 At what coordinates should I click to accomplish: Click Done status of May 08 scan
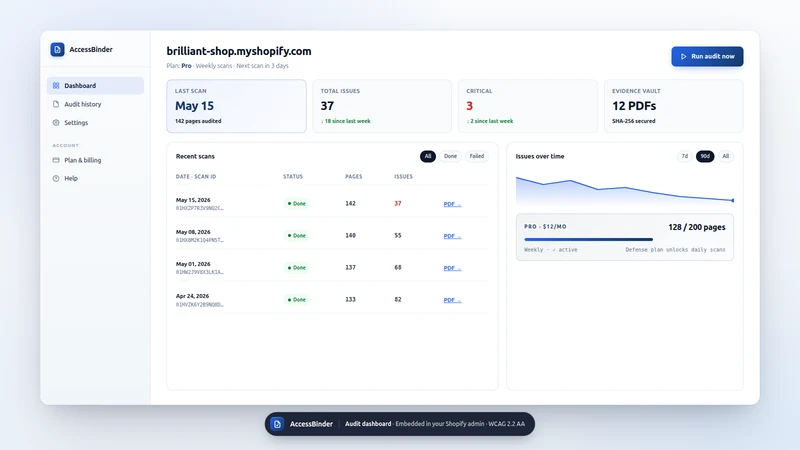pos(296,236)
